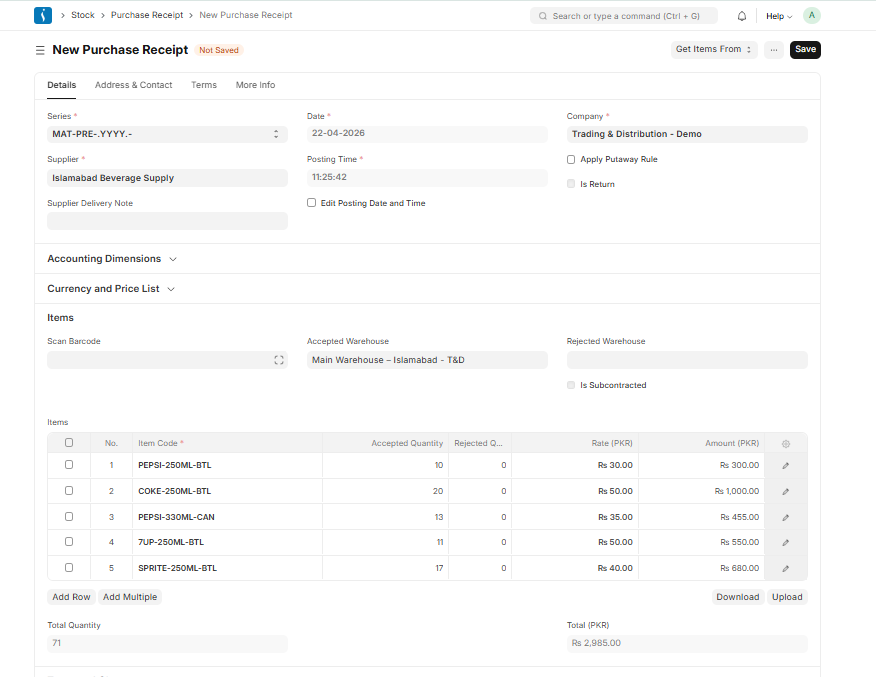This screenshot has width=876, height=677.
Task: Enable the Apply Putaway Rule checkbox
Action: point(571,159)
